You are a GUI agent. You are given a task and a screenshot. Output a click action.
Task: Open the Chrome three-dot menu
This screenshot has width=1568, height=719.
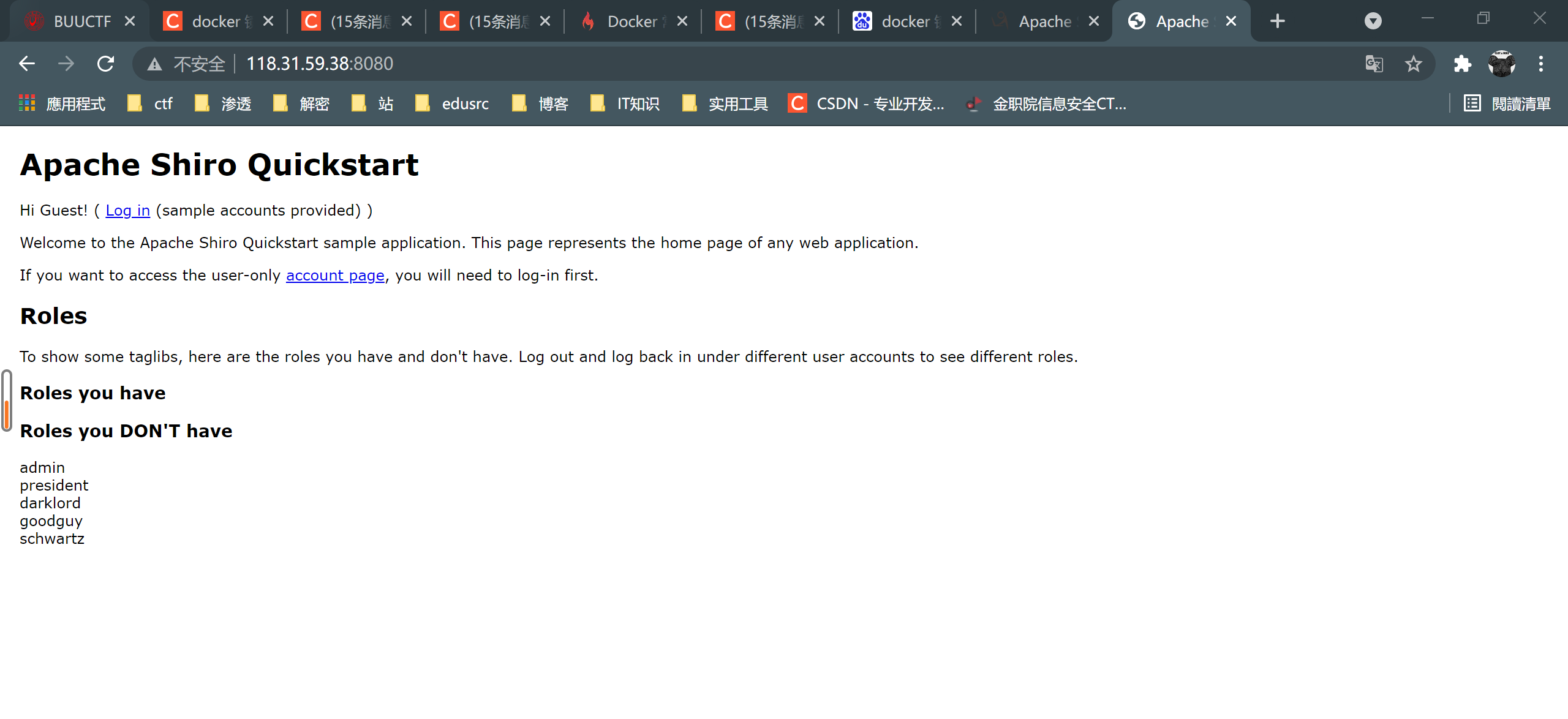click(x=1541, y=64)
